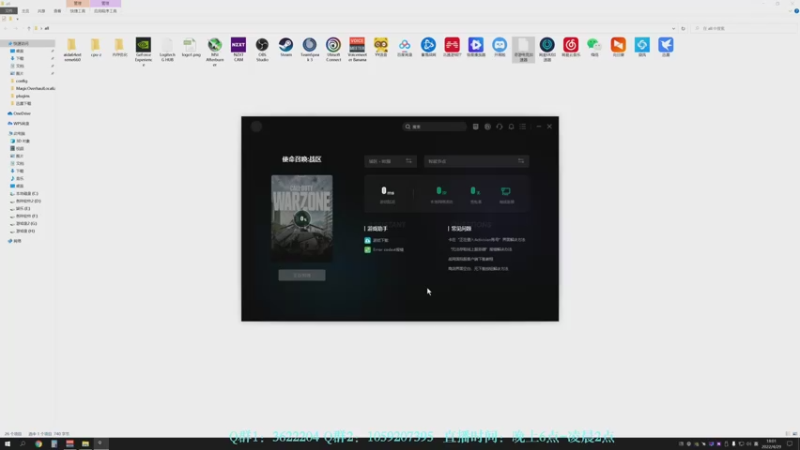Click accelerator user avatar circle

tap(257, 127)
